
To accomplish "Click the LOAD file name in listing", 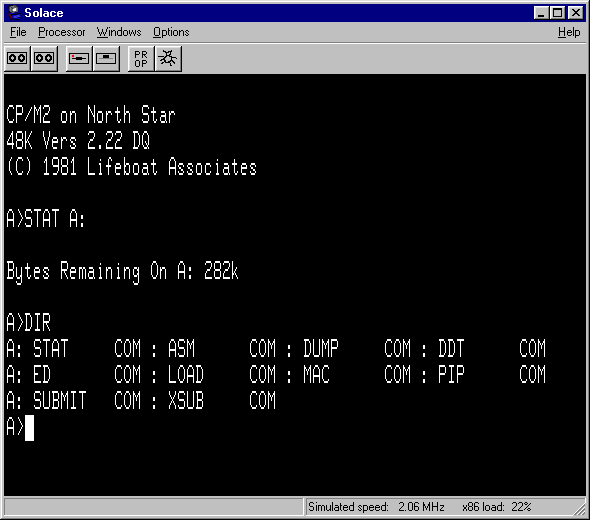I will pos(186,374).
